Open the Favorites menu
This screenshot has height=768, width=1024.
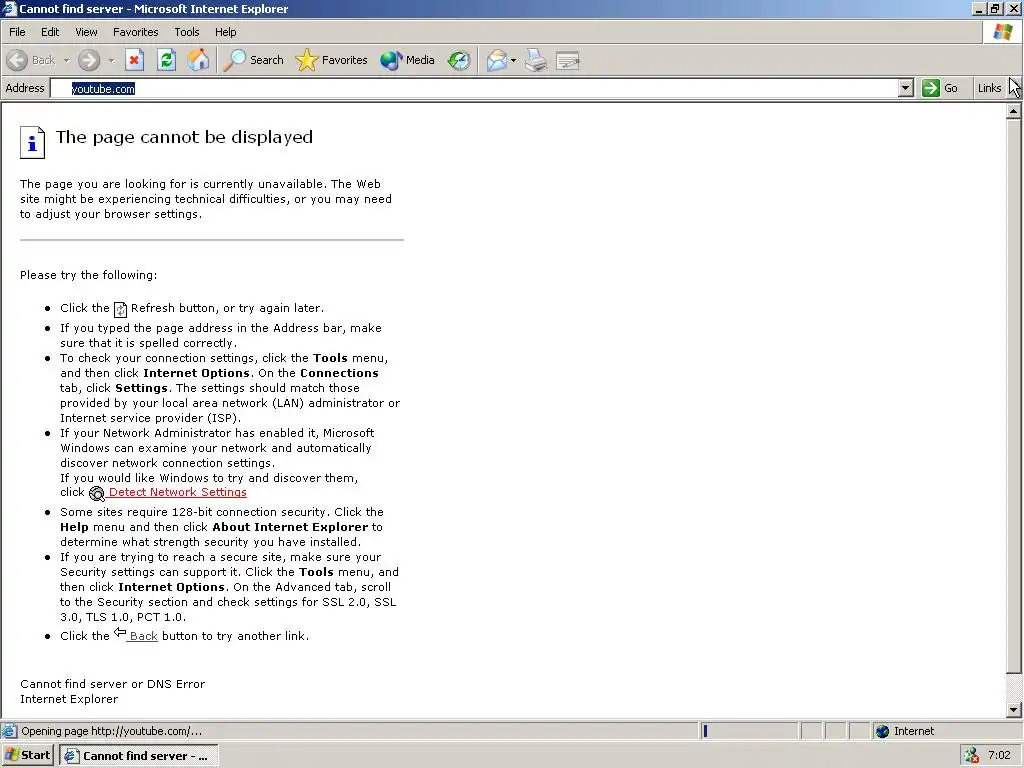(135, 32)
